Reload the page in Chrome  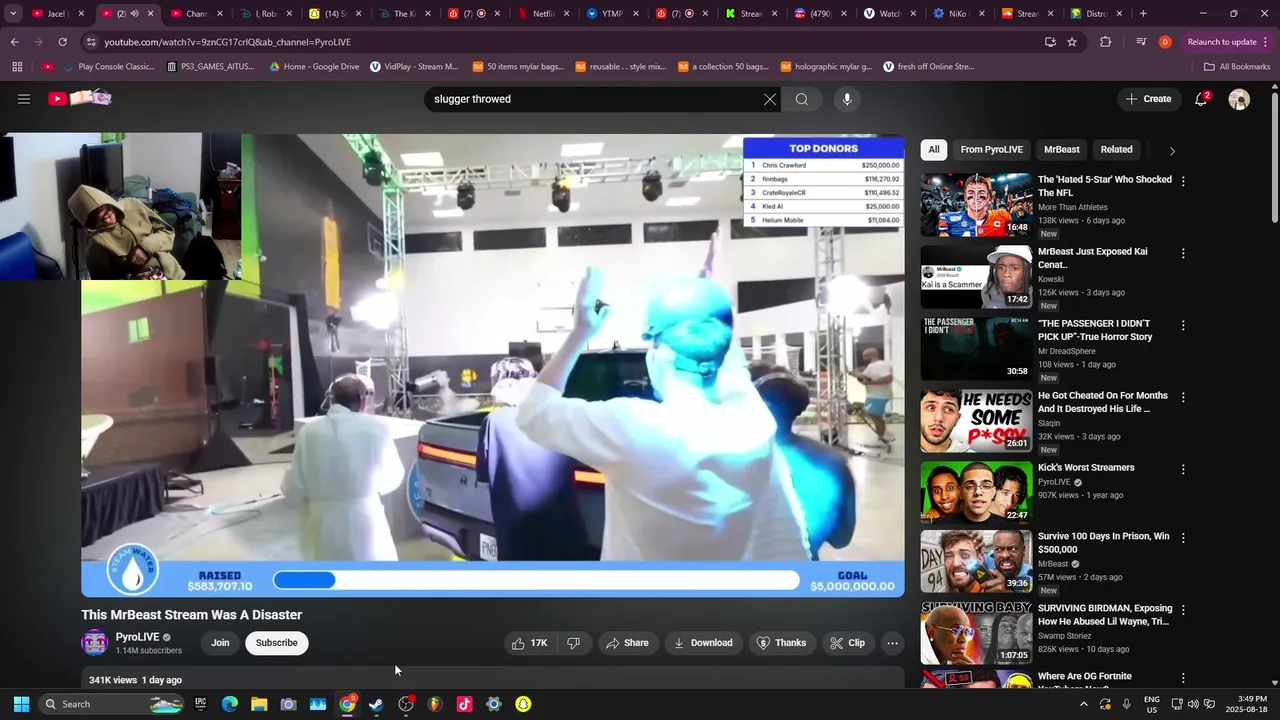click(x=62, y=42)
